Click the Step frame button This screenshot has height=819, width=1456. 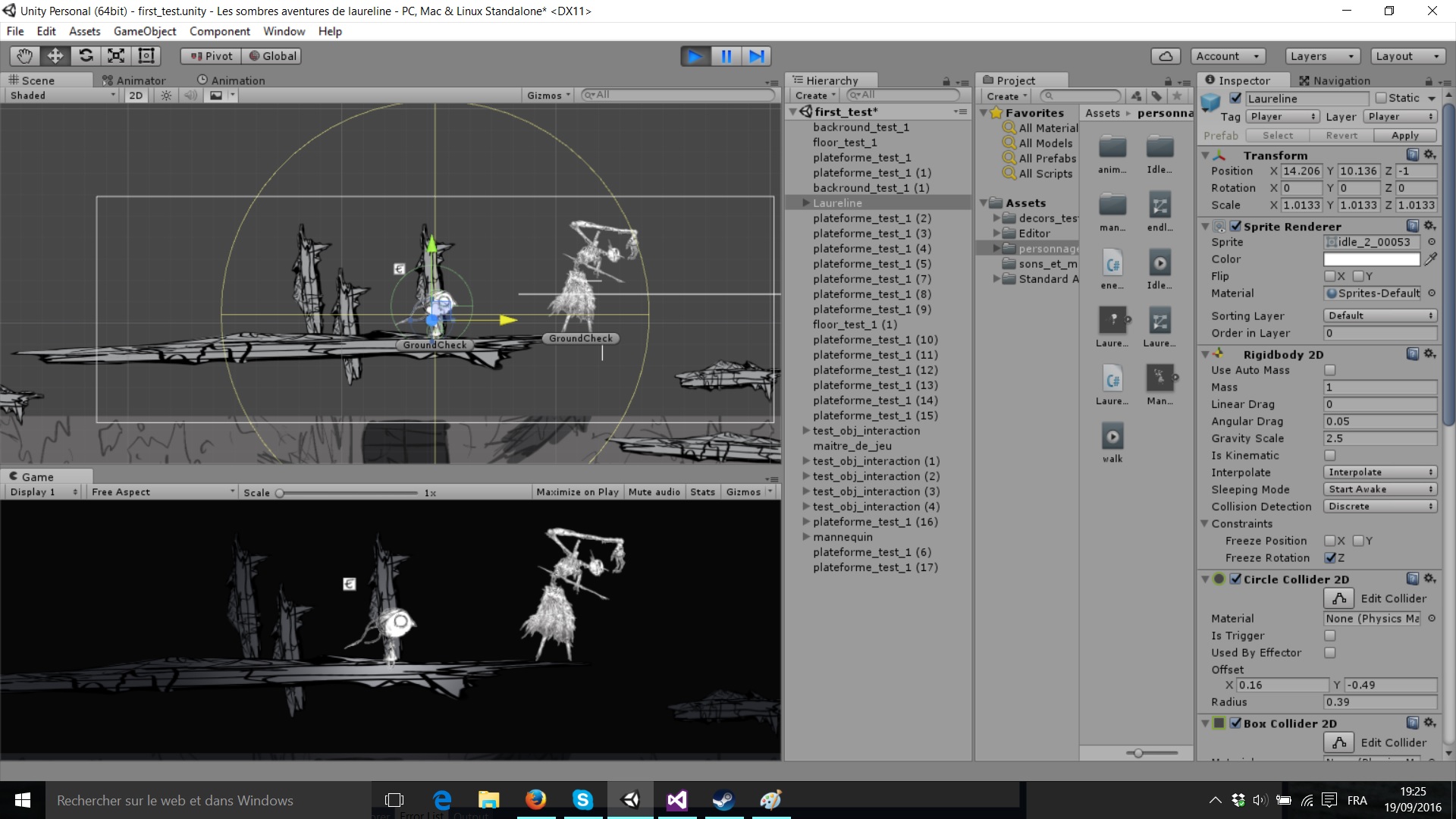pos(756,55)
